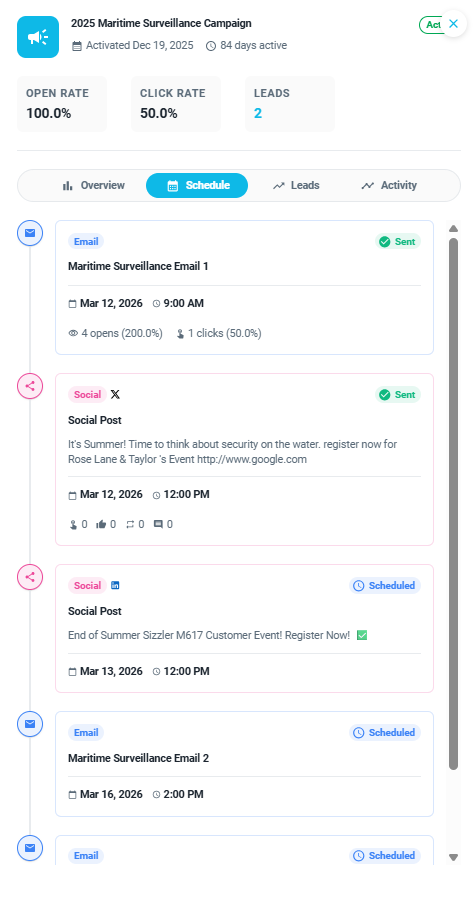Click the X platform icon on social post
Image resolution: width=475 pixels, height=900 pixels.
115,394
